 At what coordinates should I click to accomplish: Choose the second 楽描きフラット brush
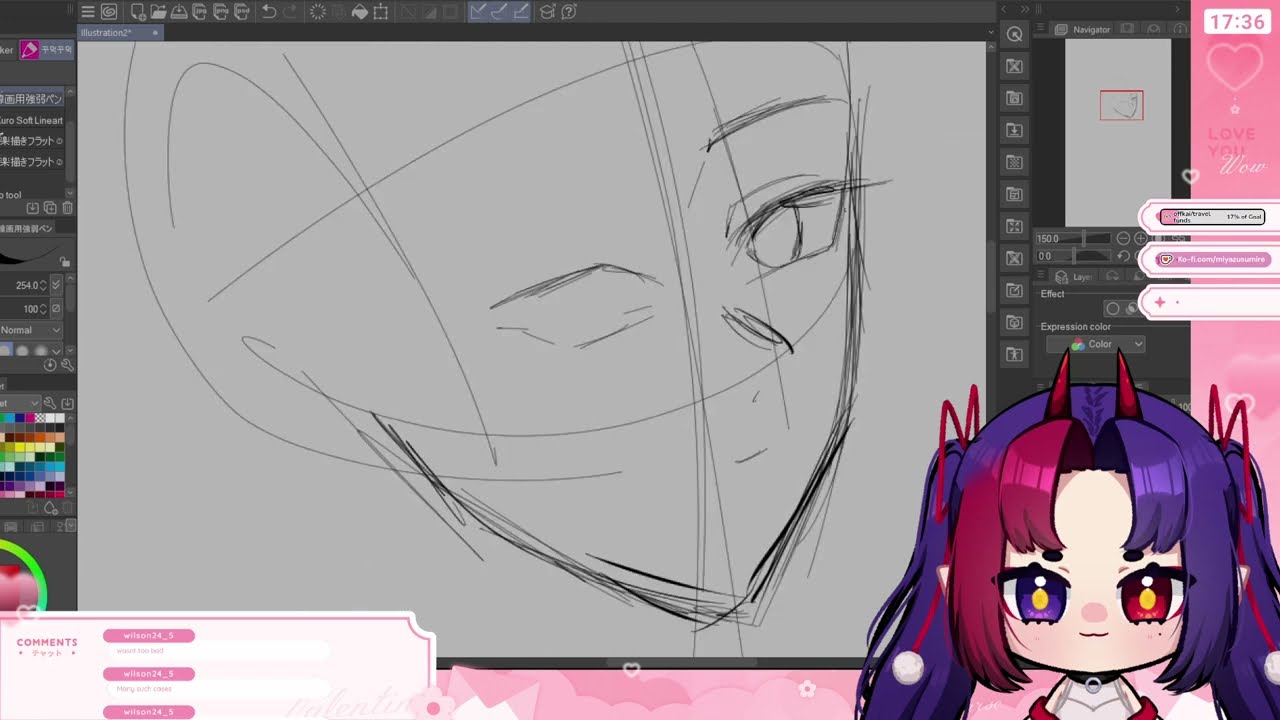(33, 162)
